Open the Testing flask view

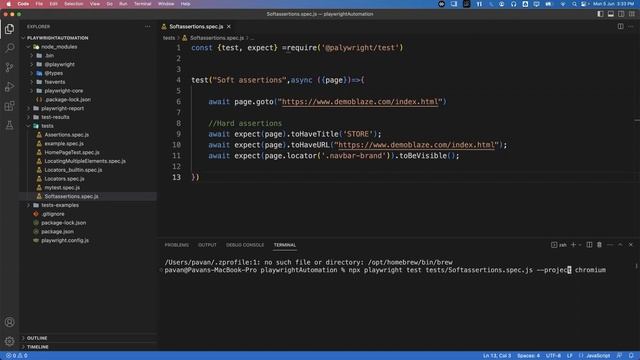coord(9,125)
